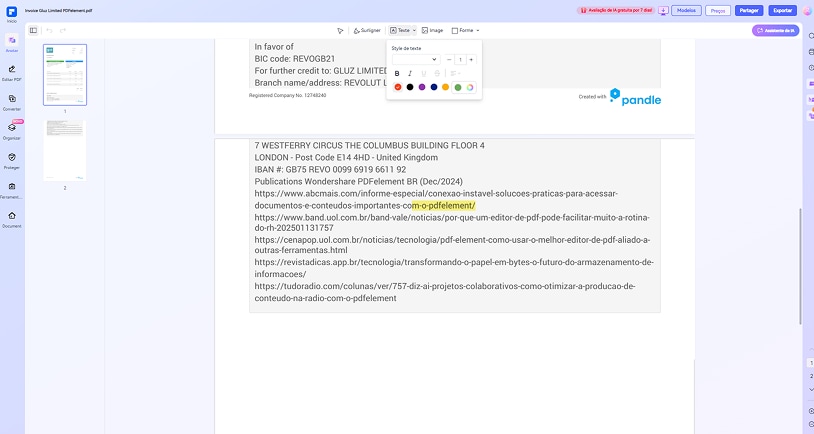814x434 pixels.
Task: Open the user profile avatar
Action: [x=807, y=10]
